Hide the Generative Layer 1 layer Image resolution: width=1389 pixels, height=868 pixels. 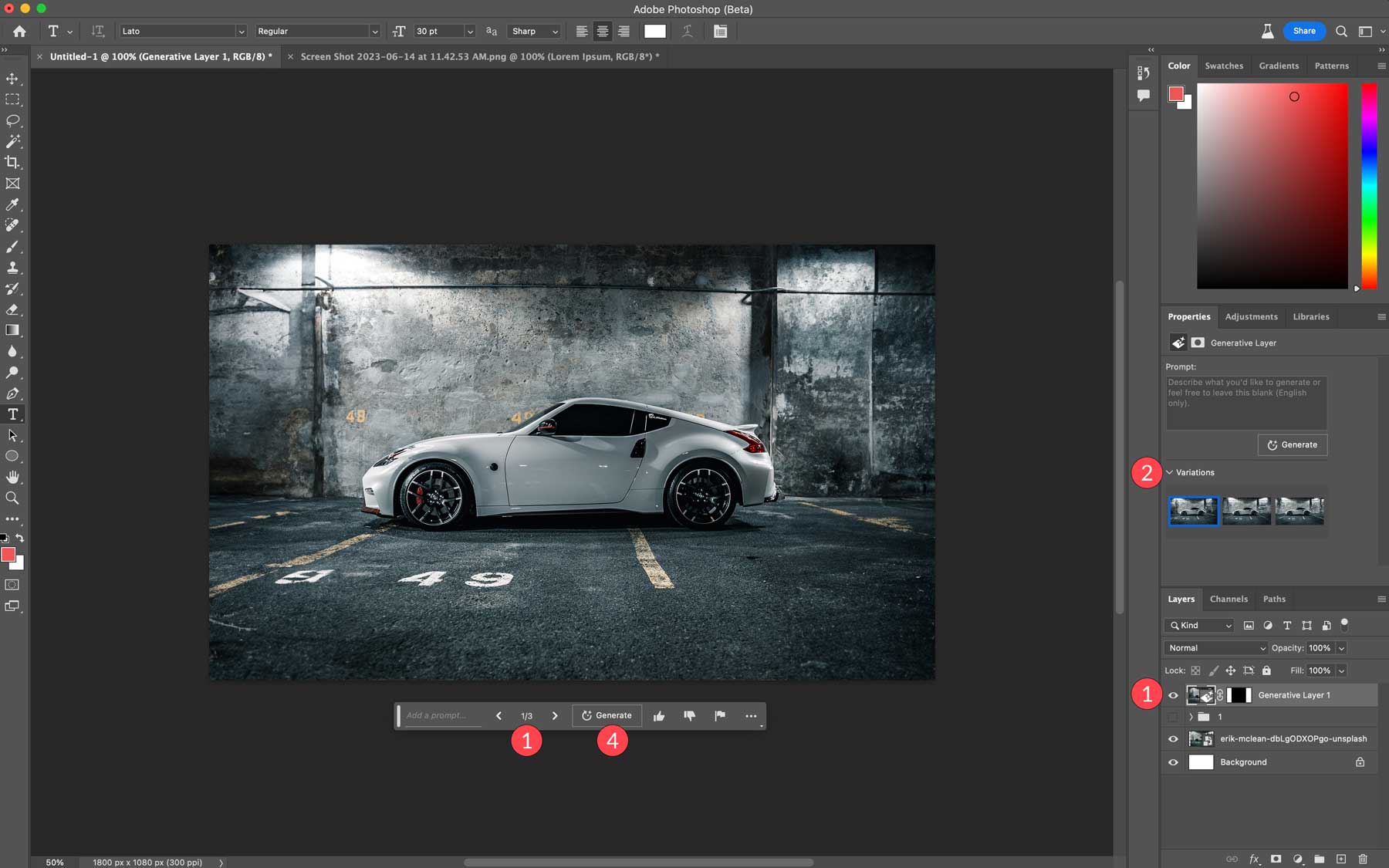[x=1173, y=695]
